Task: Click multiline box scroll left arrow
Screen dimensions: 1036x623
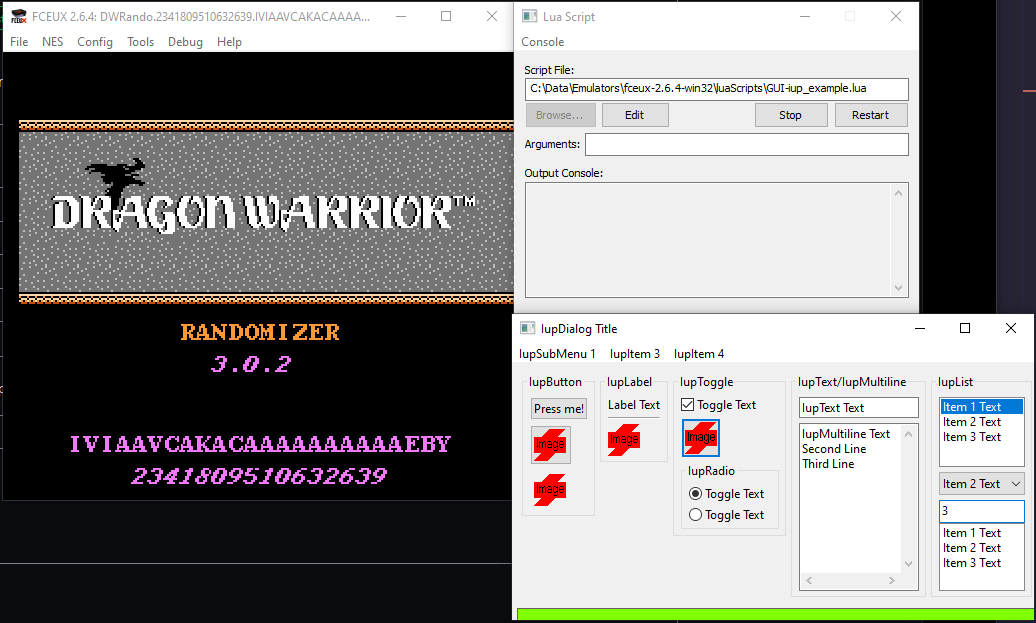Action: (x=809, y=580)
